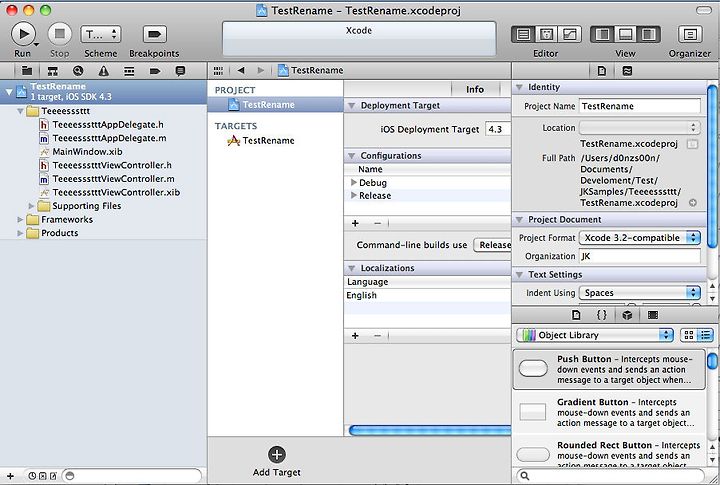Switch to the Info tab

475,89
